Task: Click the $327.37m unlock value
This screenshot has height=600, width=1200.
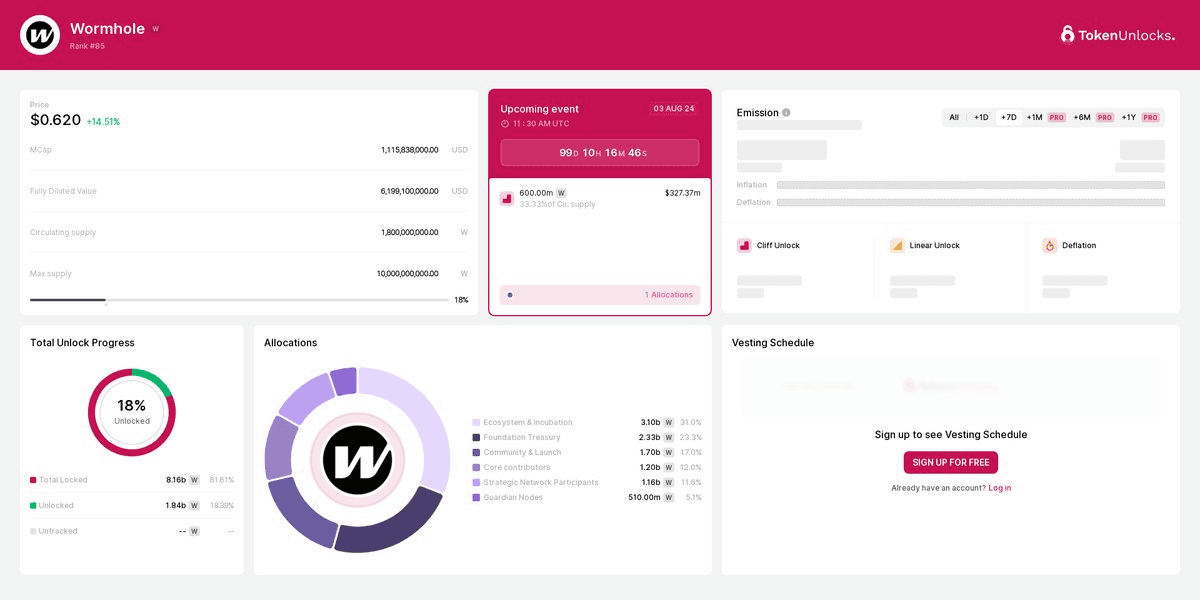Action: pyautogui.click(x=683, y=193)
